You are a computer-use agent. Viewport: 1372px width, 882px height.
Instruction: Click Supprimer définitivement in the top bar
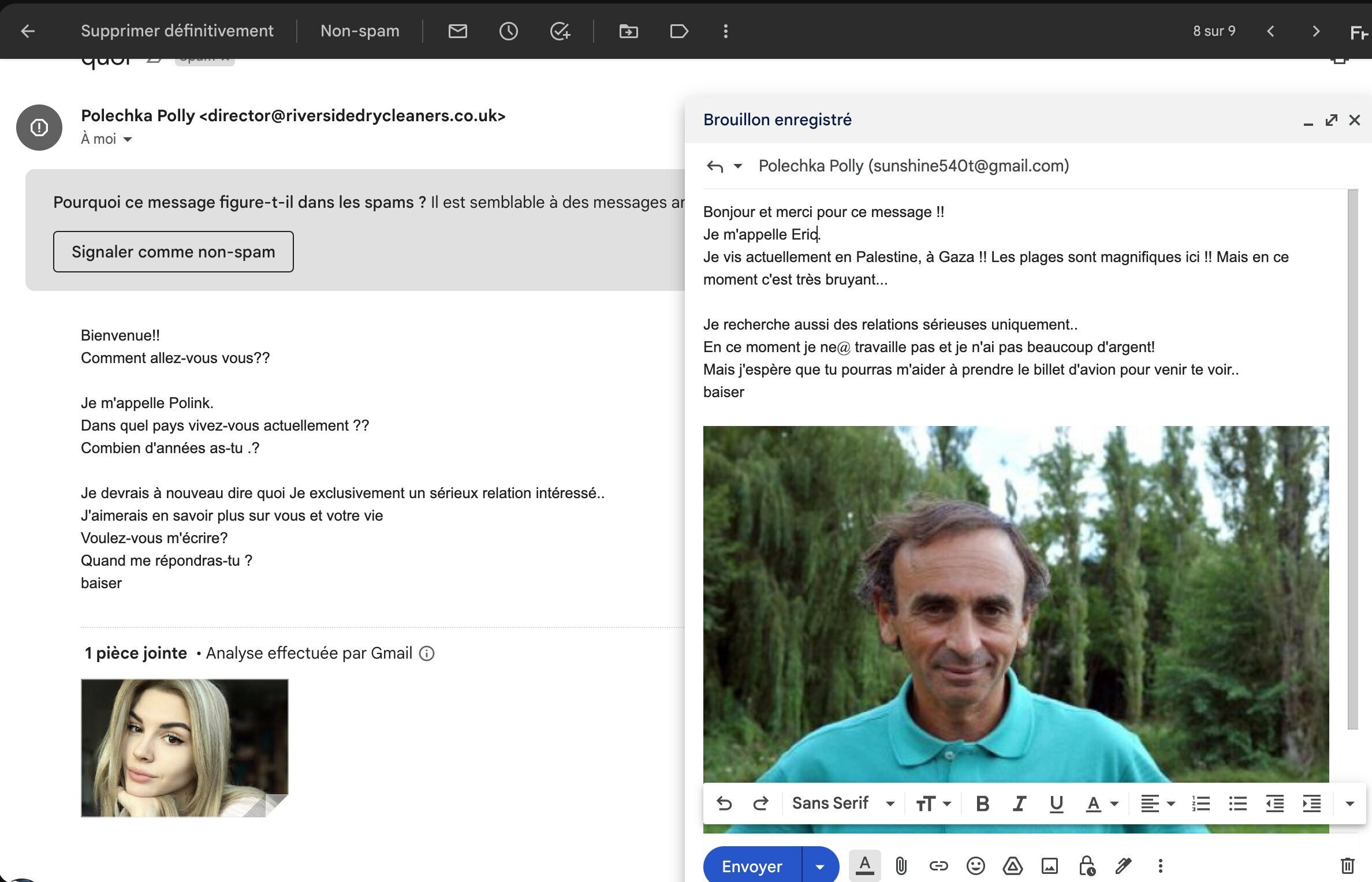point(177,31)
